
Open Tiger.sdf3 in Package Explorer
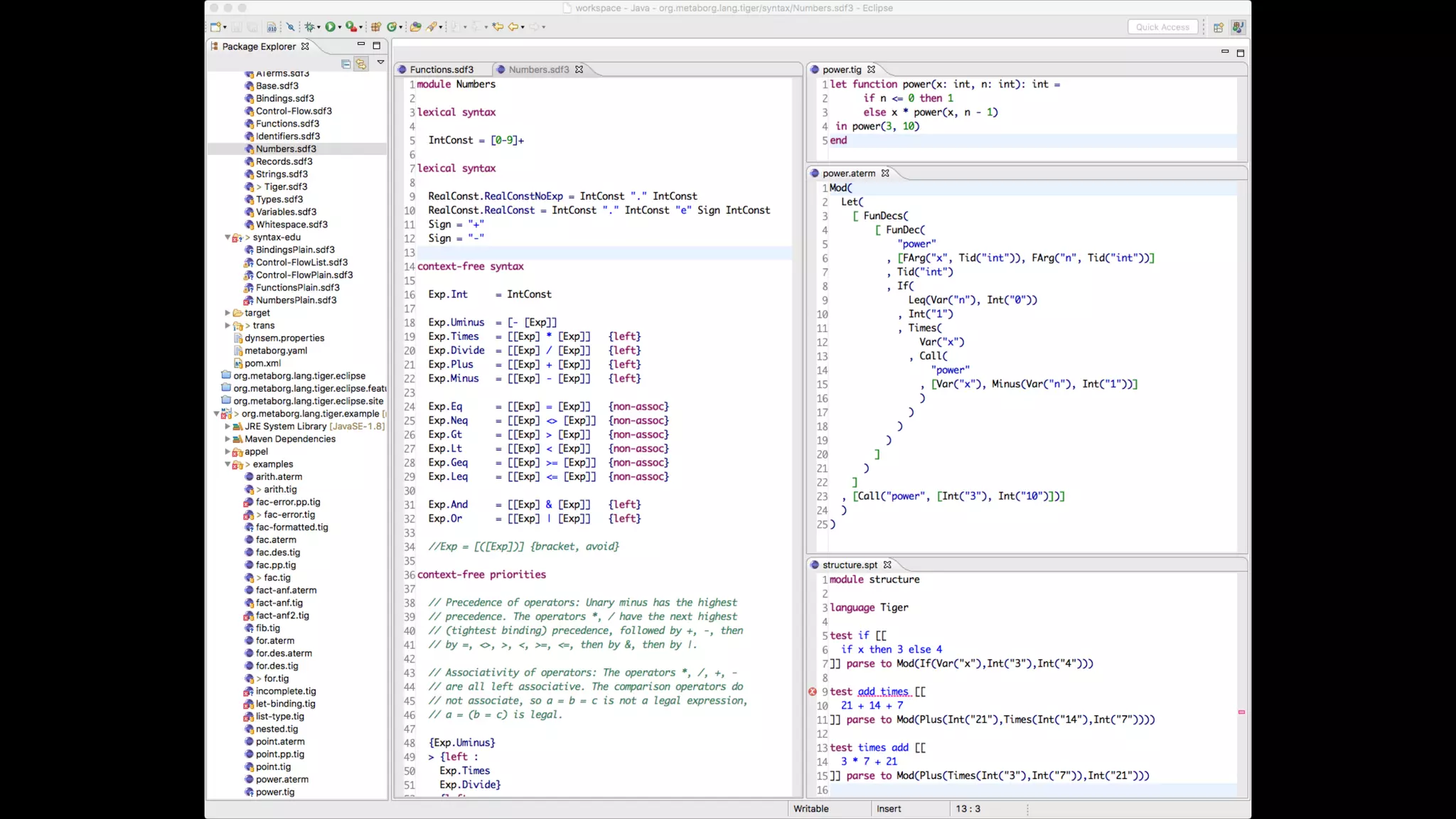pos(285,187)
